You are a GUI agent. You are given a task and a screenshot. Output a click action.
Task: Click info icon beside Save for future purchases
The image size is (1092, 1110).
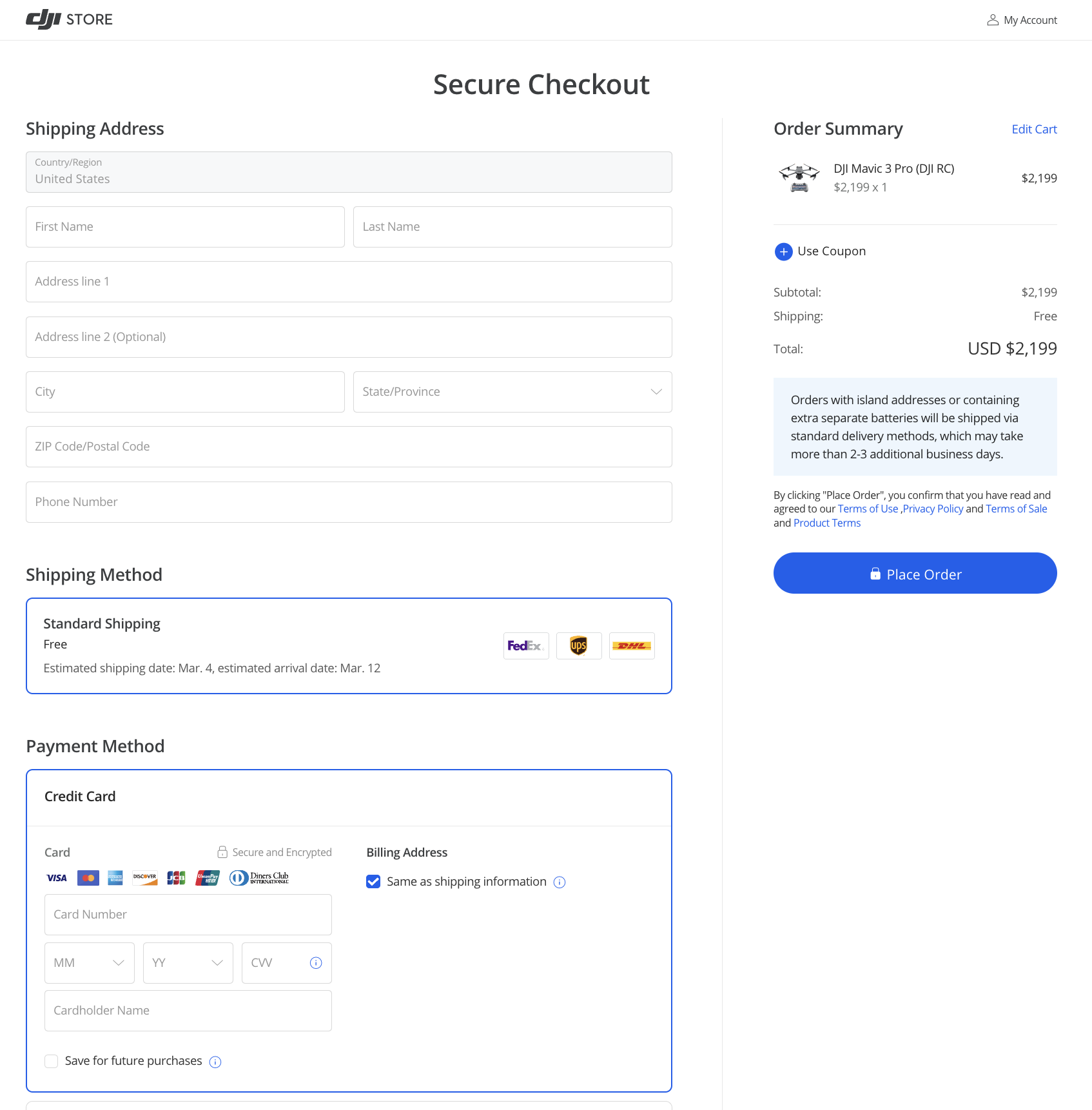pos(215,1062)
